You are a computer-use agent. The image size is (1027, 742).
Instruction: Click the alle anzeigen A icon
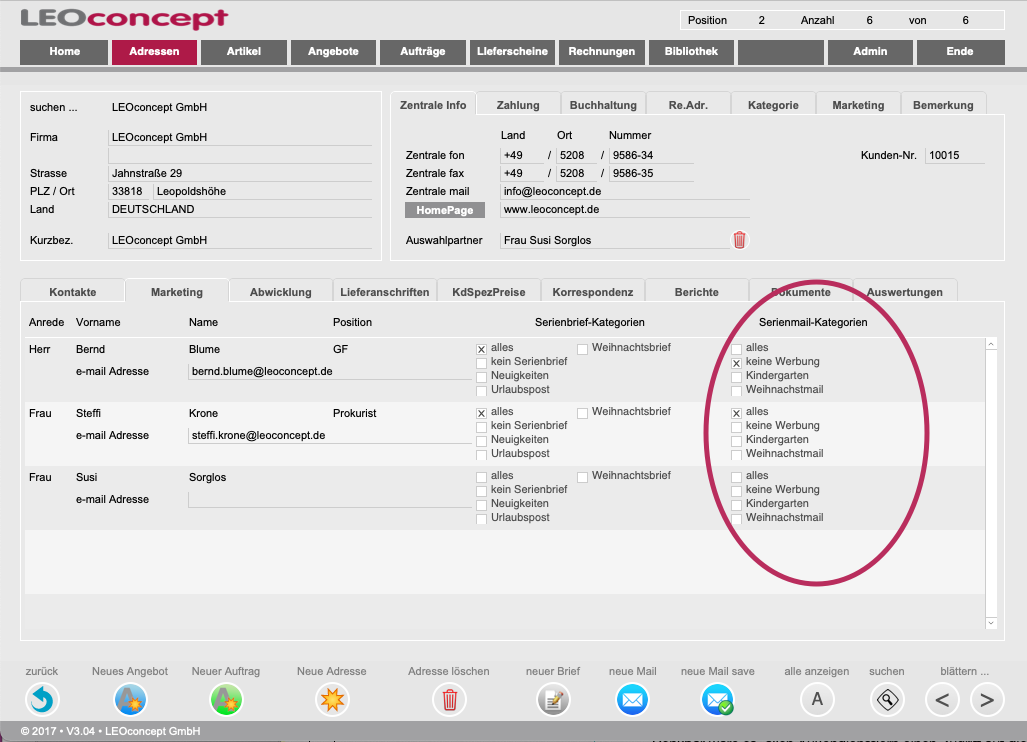pos(817,699)
